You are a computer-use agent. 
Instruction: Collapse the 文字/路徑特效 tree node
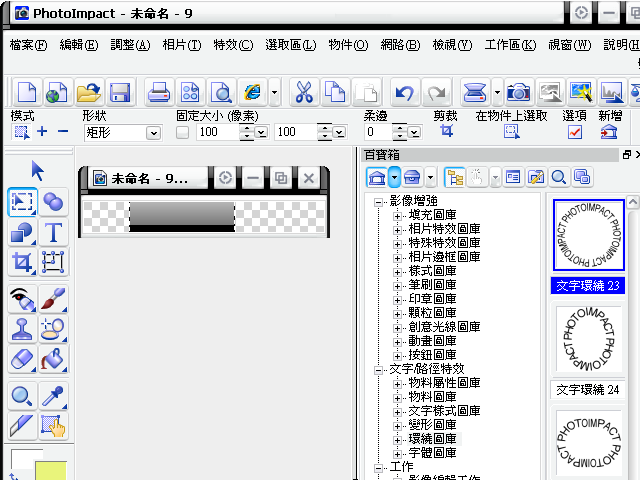(x=378, y=371)
